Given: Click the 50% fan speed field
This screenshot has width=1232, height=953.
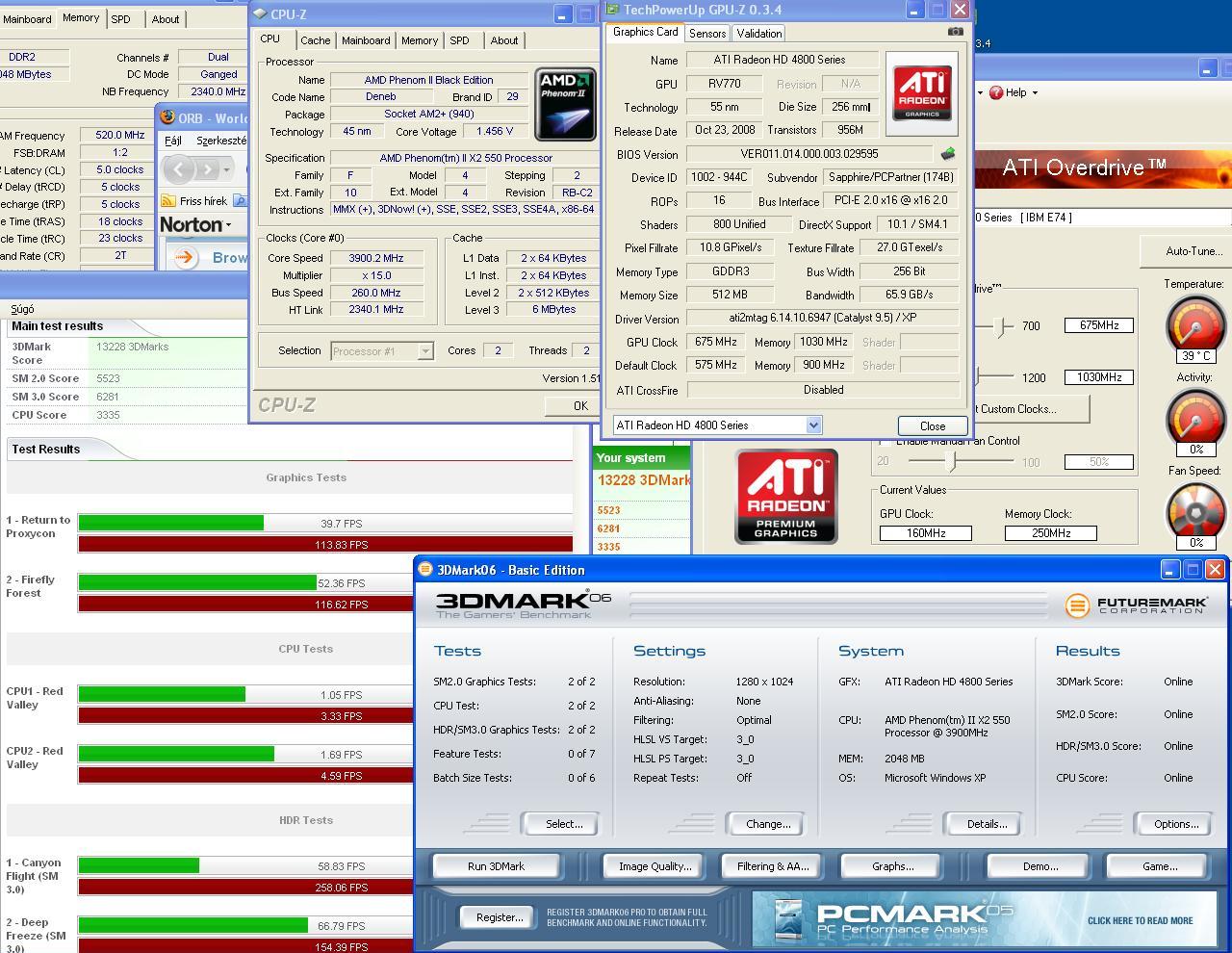Looking at the screenshot, I should [x=1098, y=462].
